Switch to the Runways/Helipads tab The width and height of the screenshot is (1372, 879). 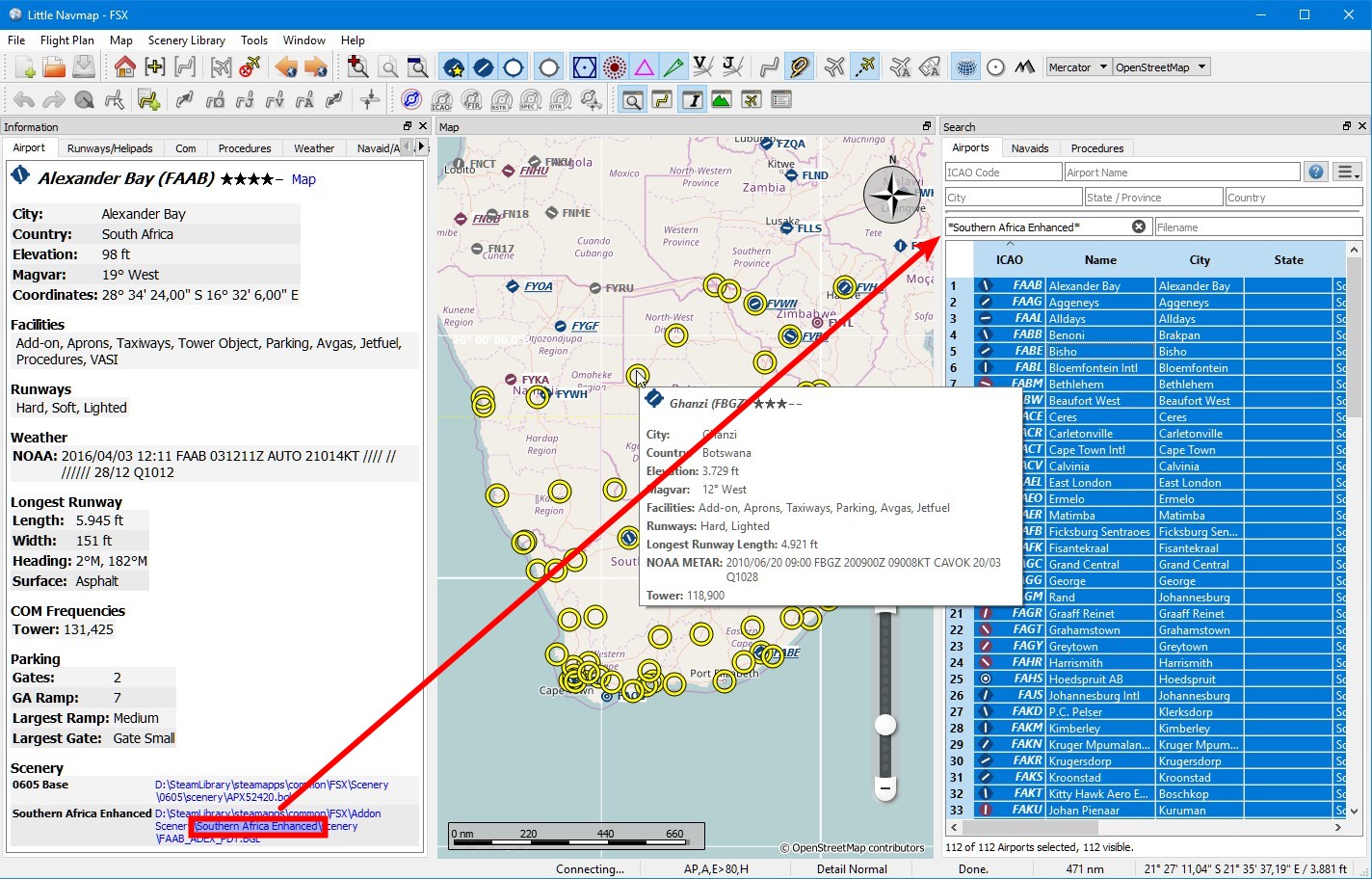pyautogui.click(x=110, y=148)
